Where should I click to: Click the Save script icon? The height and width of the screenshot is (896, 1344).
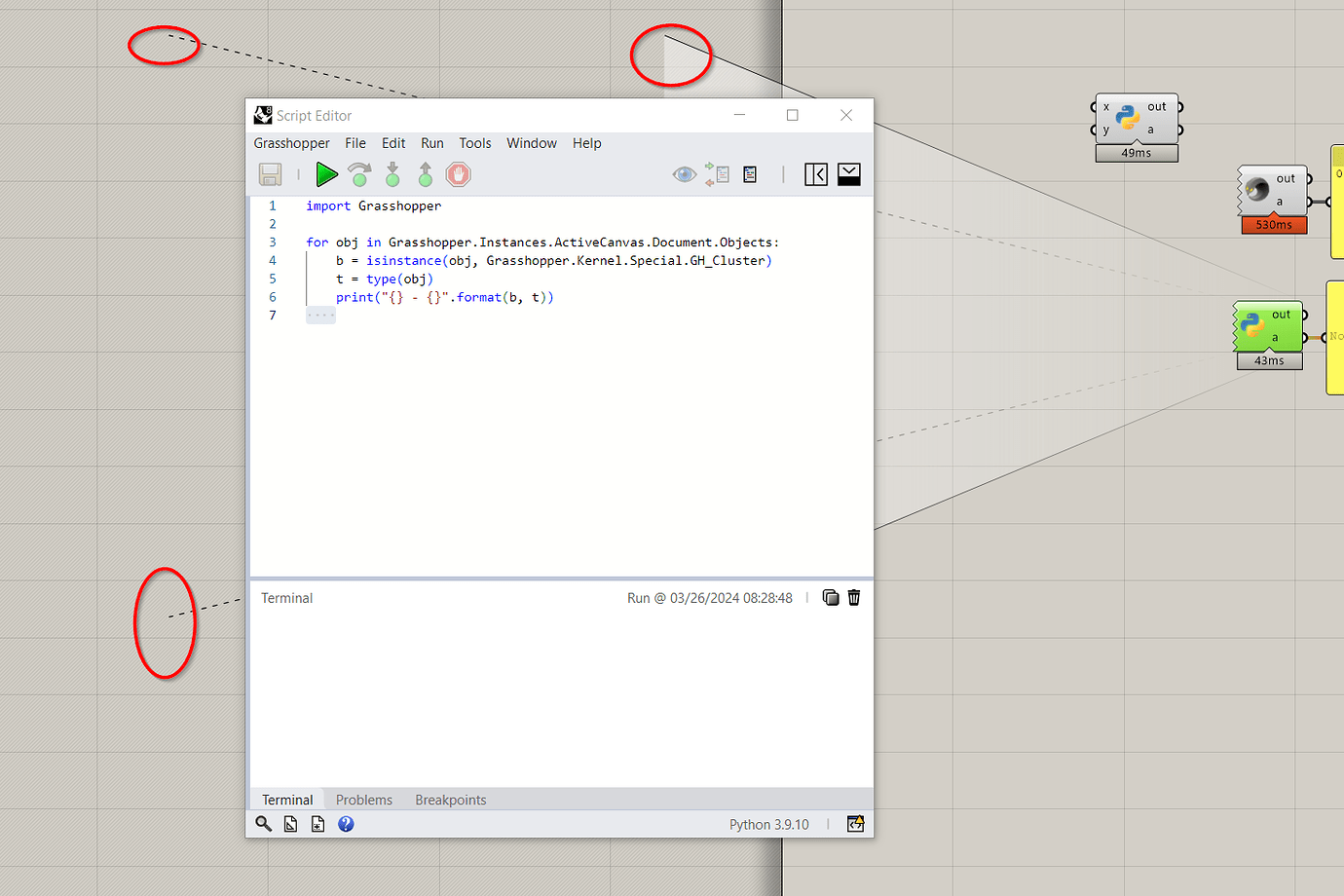[270, 173]
